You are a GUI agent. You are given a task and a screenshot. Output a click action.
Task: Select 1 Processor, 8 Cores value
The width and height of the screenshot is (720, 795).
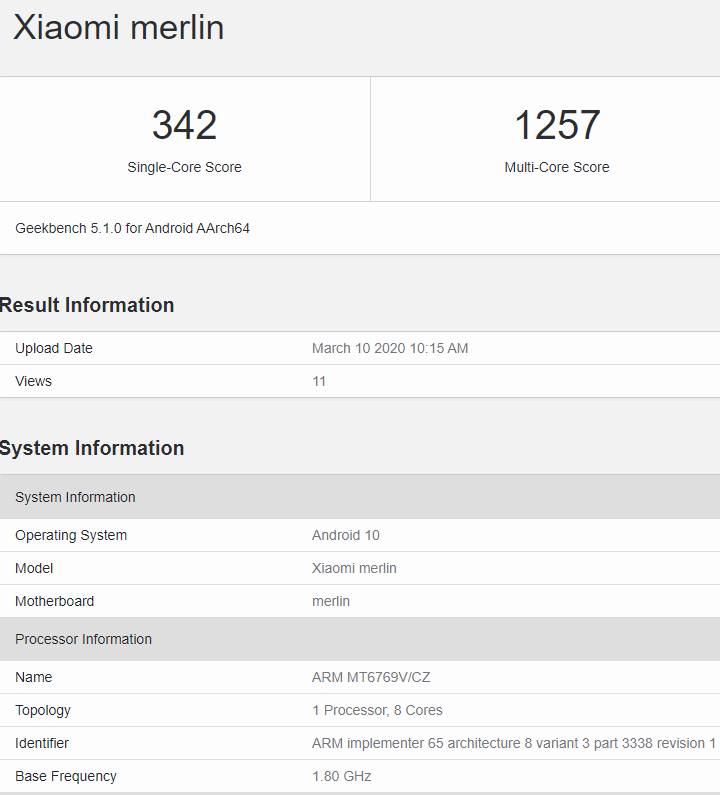point(377,710)
